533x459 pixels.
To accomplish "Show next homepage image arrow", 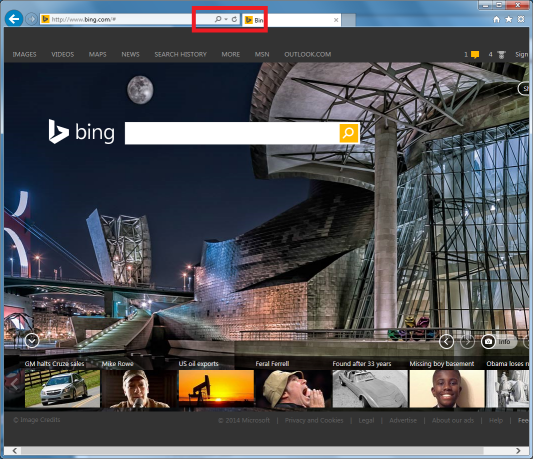I will click(467, 341).
